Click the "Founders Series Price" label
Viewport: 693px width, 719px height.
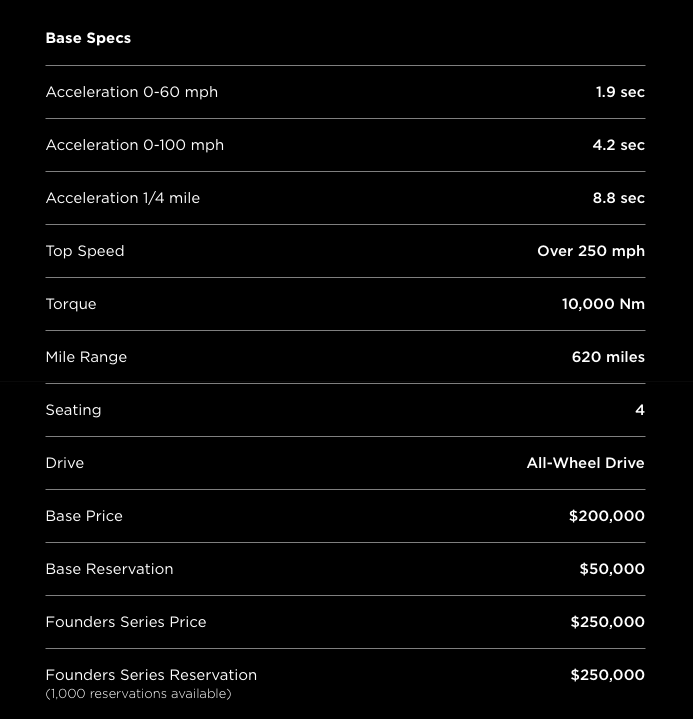tap(126, 622)
